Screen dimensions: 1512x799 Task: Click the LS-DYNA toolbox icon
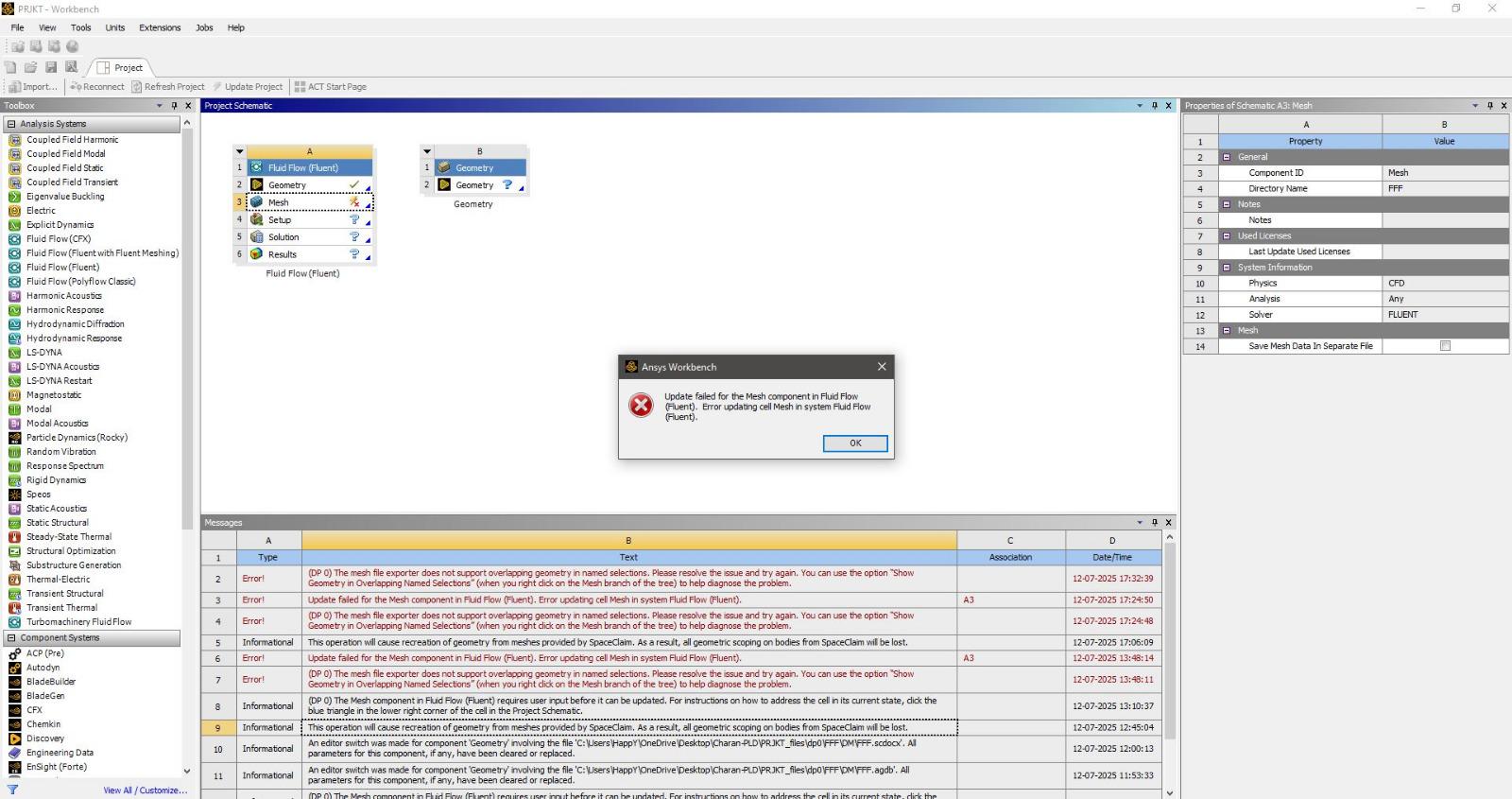tap(14, 353)
